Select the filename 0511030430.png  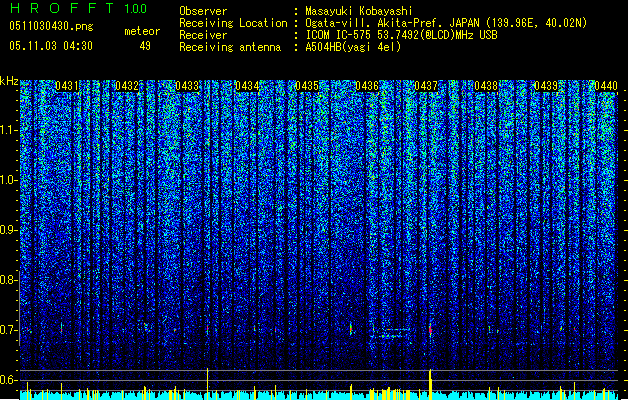[x=51, y=26]
